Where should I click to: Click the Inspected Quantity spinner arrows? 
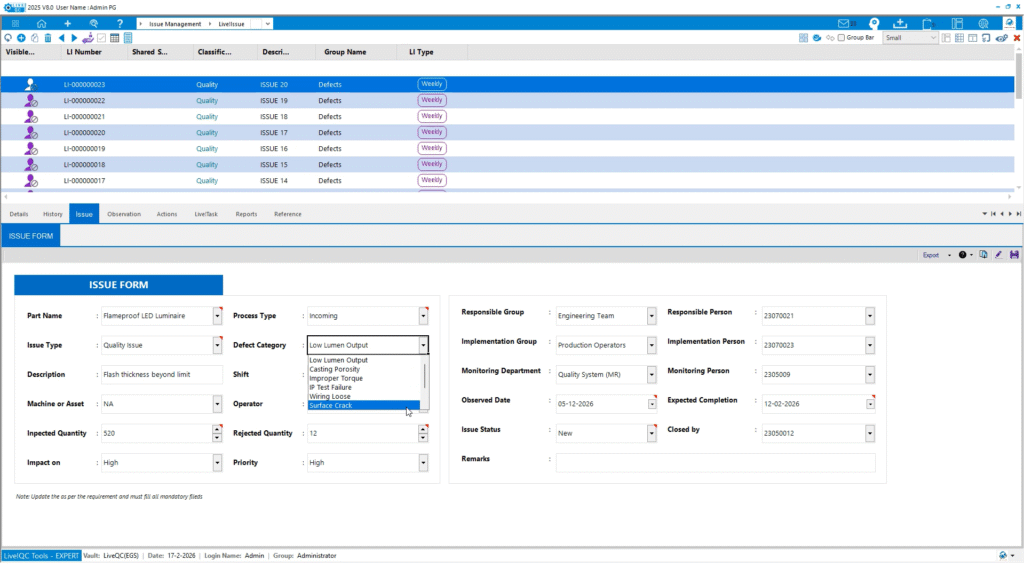click(217, 433)
